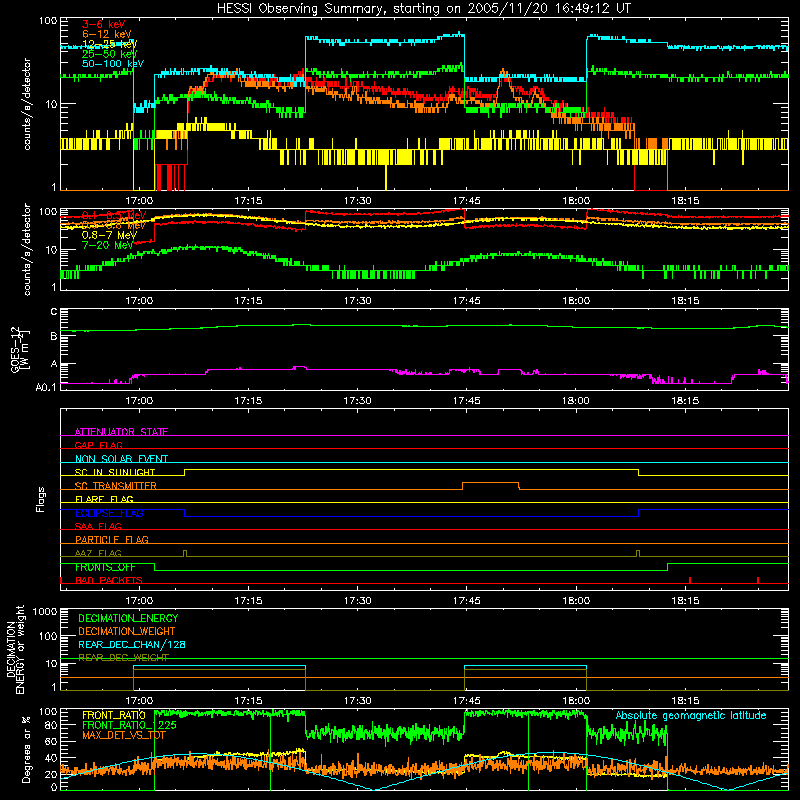Click the HESSI Observing Summary title

click(x=424, y=9)
